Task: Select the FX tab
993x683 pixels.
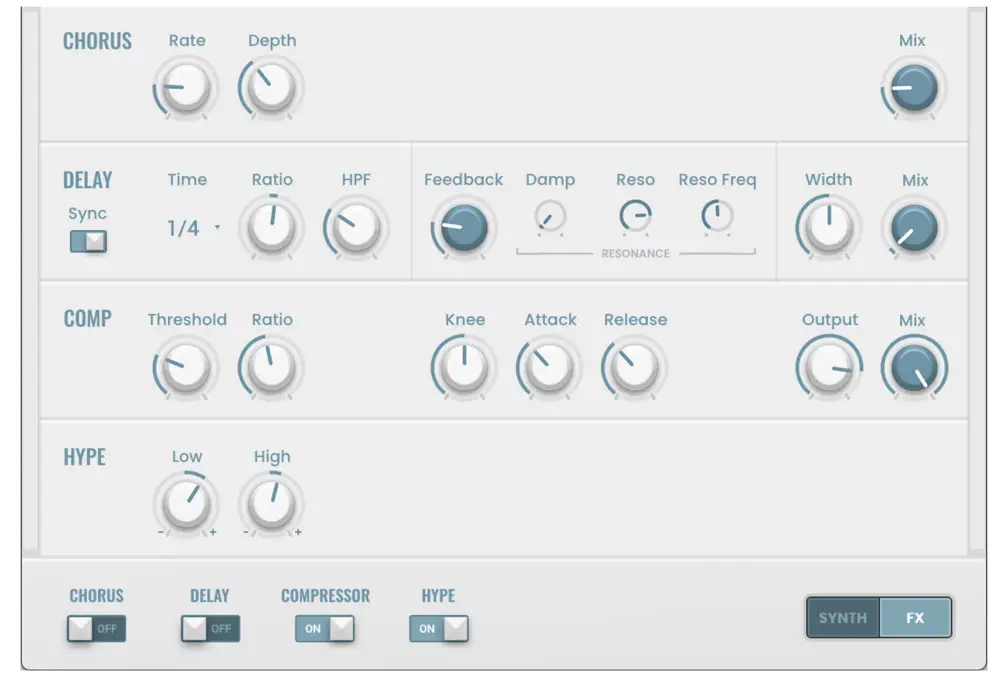Action: 915,617
